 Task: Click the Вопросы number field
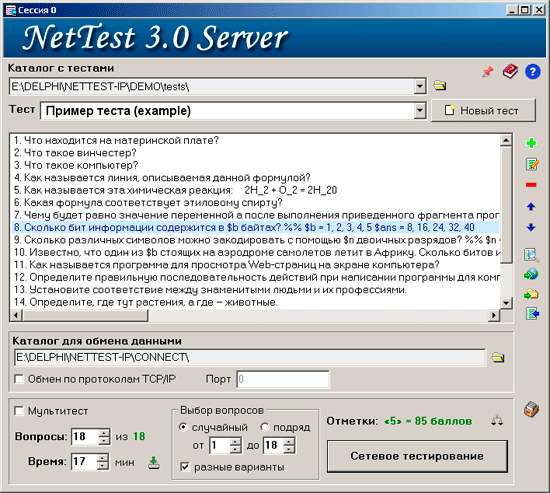pyautogui.click(x=85, y=437)
